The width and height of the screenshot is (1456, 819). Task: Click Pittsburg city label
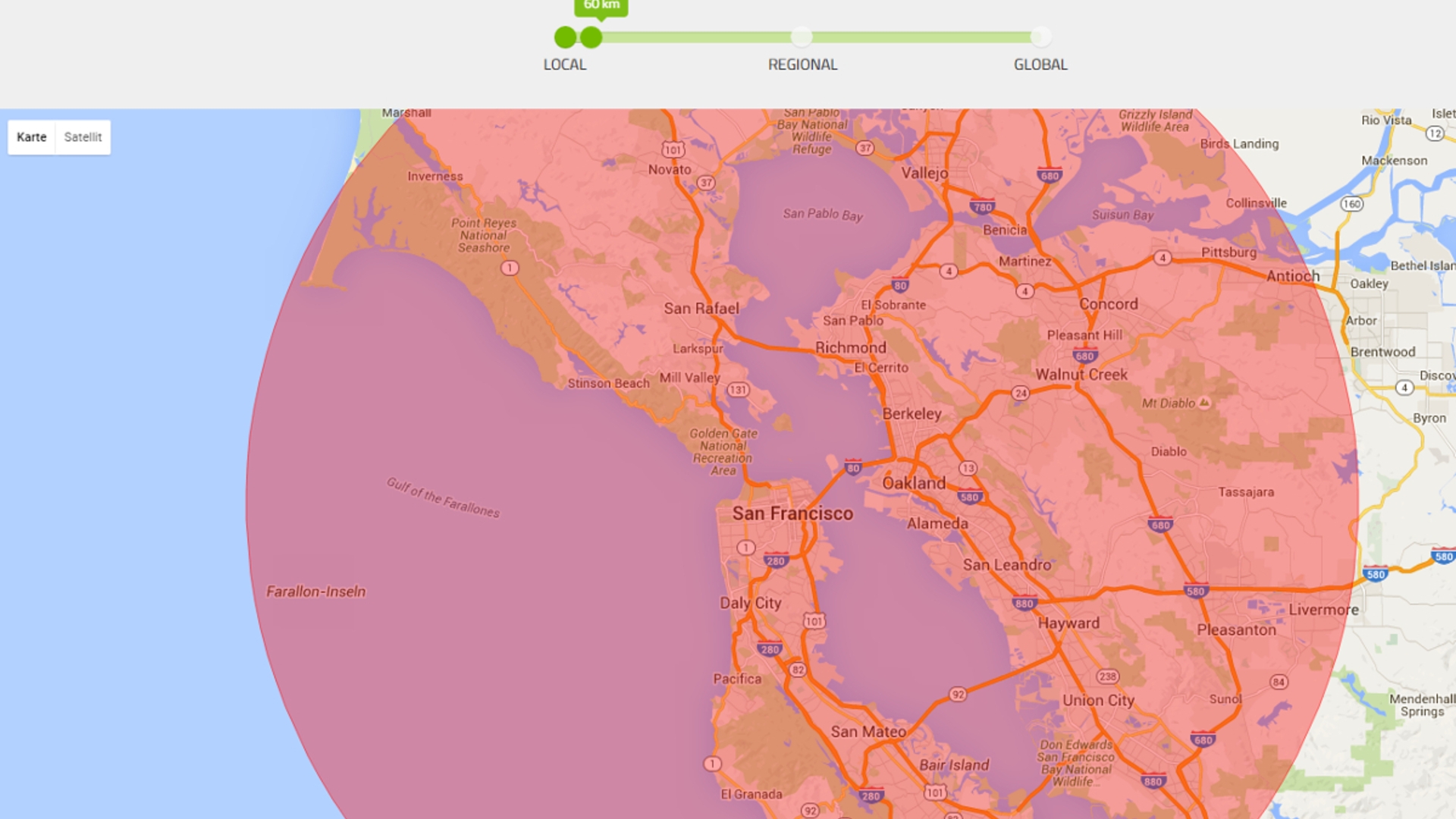(1228, 253)
